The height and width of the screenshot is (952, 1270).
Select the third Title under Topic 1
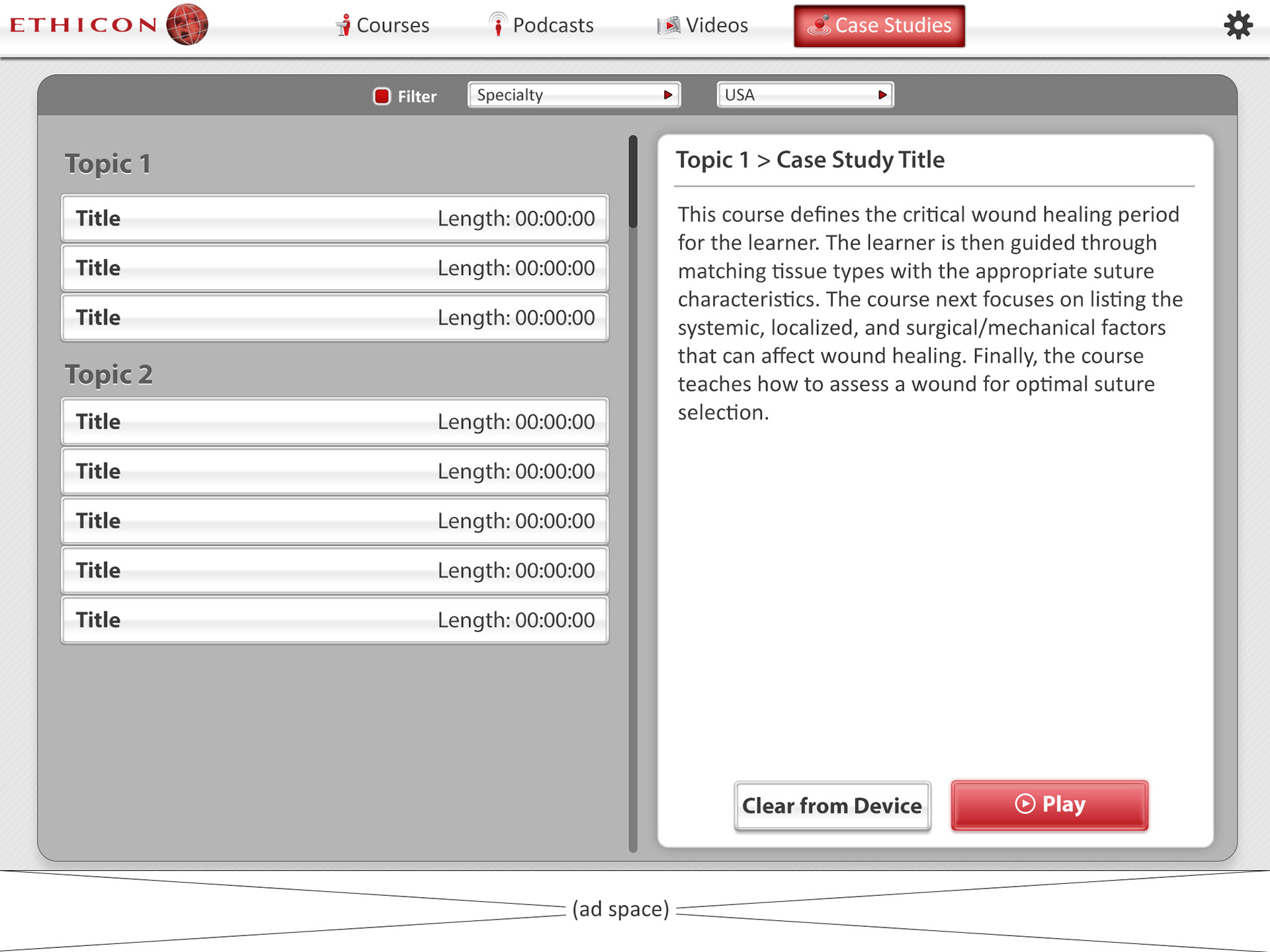pyautogui.click(x=335, y=317)
